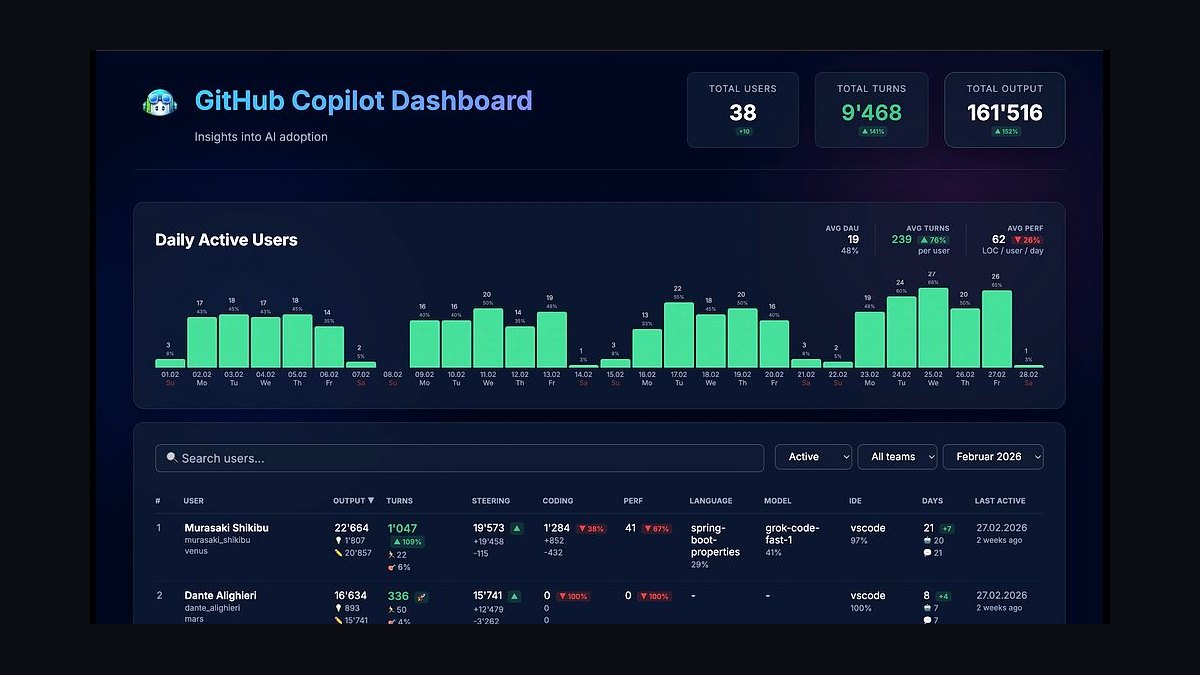Click the Insights into AI adoption subtitle

[x=261, y=137]
